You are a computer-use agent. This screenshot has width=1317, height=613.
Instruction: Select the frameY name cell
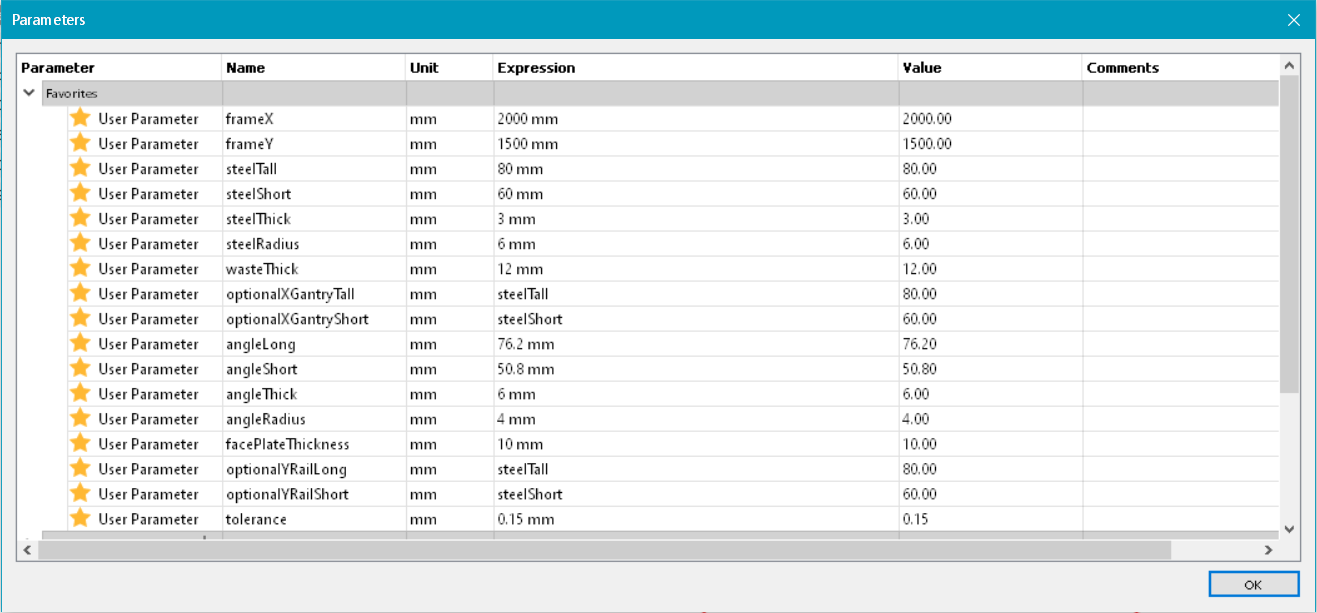point(313,143)
